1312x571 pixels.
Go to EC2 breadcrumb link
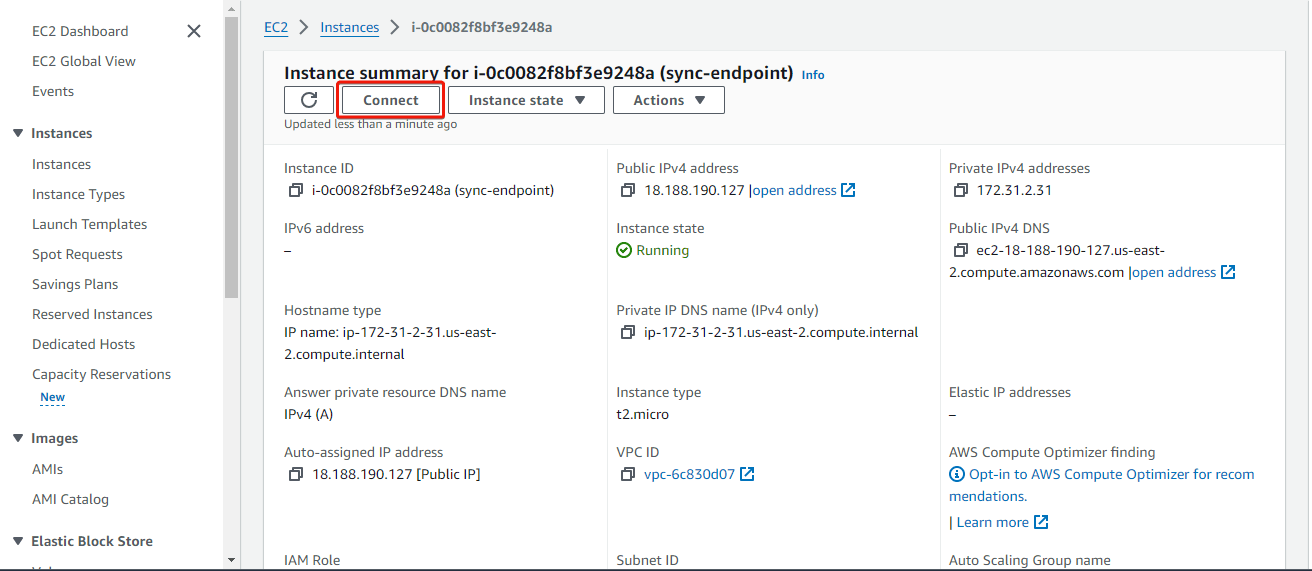tap(276, 27)
